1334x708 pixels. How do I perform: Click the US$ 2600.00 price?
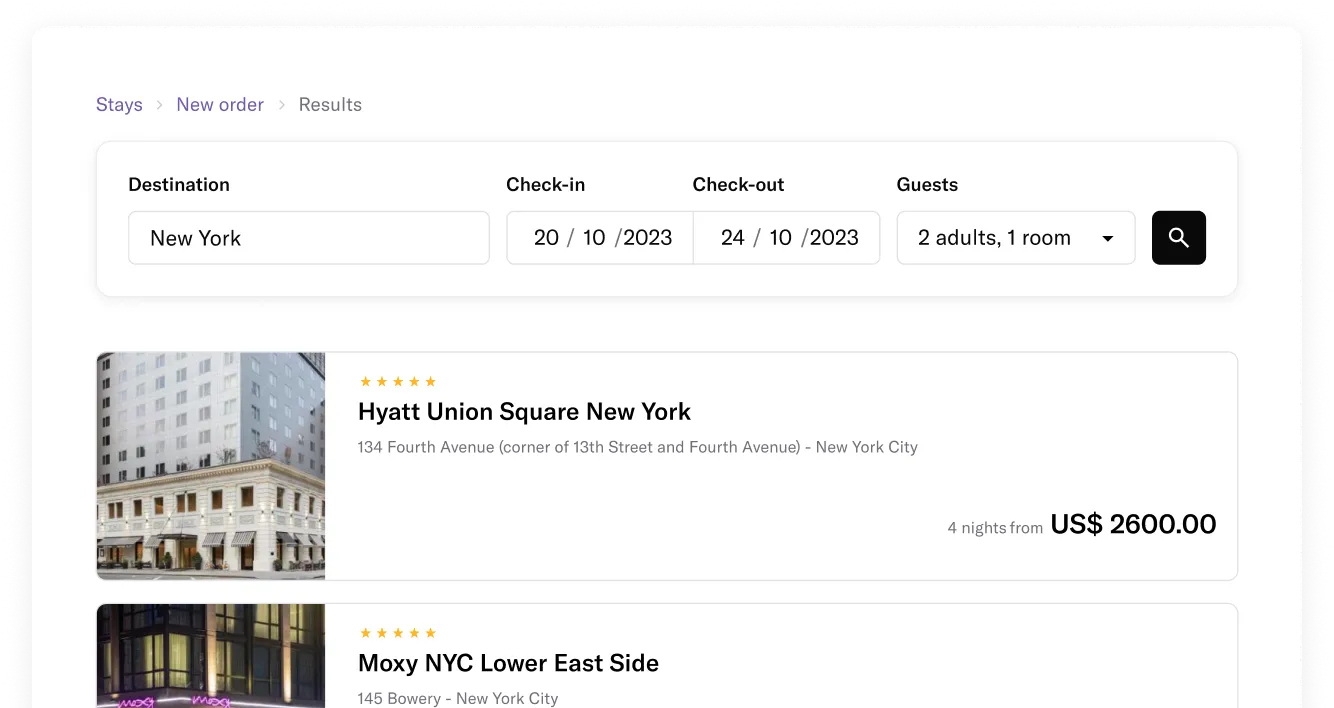[x=1132, y=524]
